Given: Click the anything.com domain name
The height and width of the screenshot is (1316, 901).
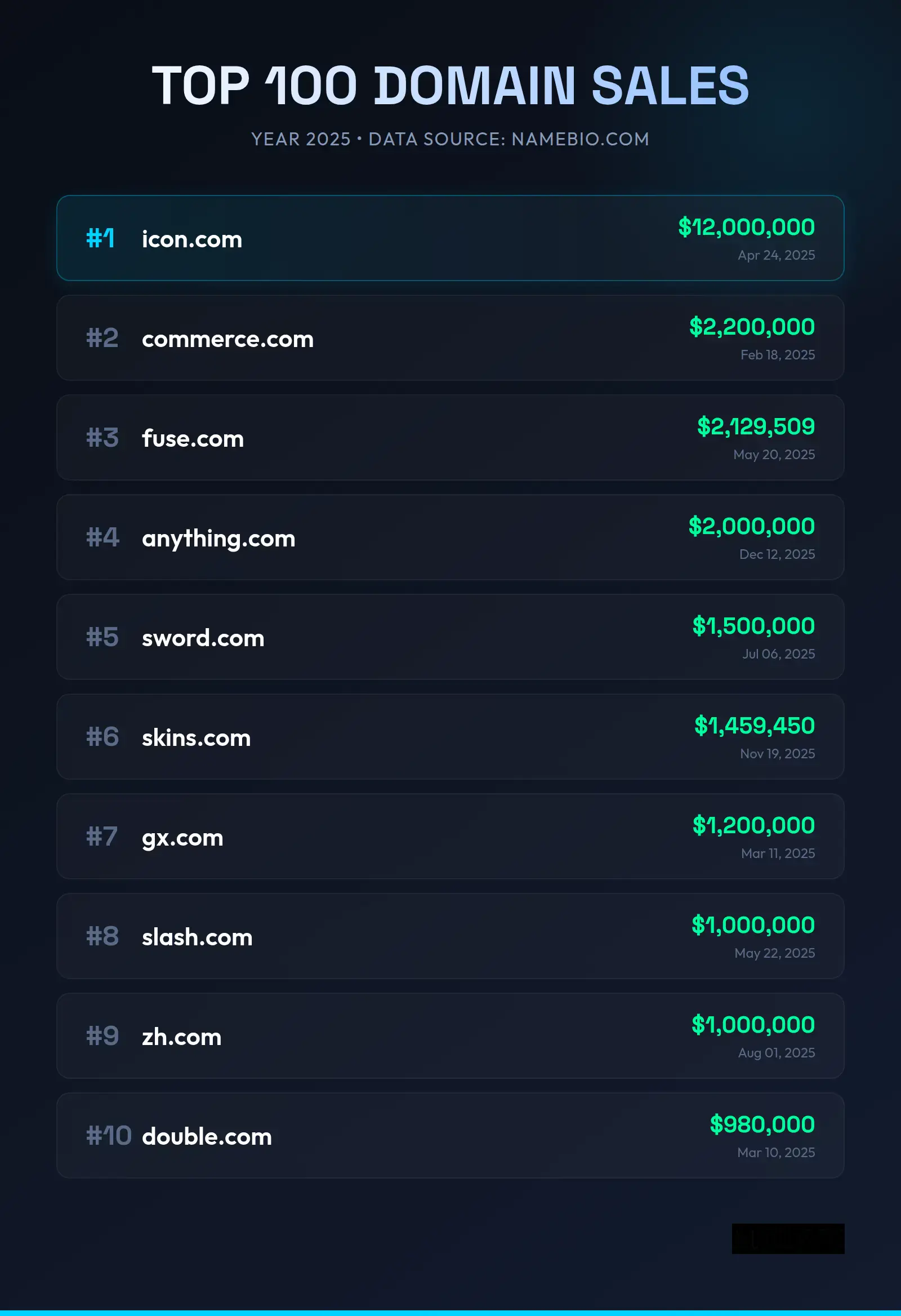Looking at the screenshot, I should [x=218, y=538].
